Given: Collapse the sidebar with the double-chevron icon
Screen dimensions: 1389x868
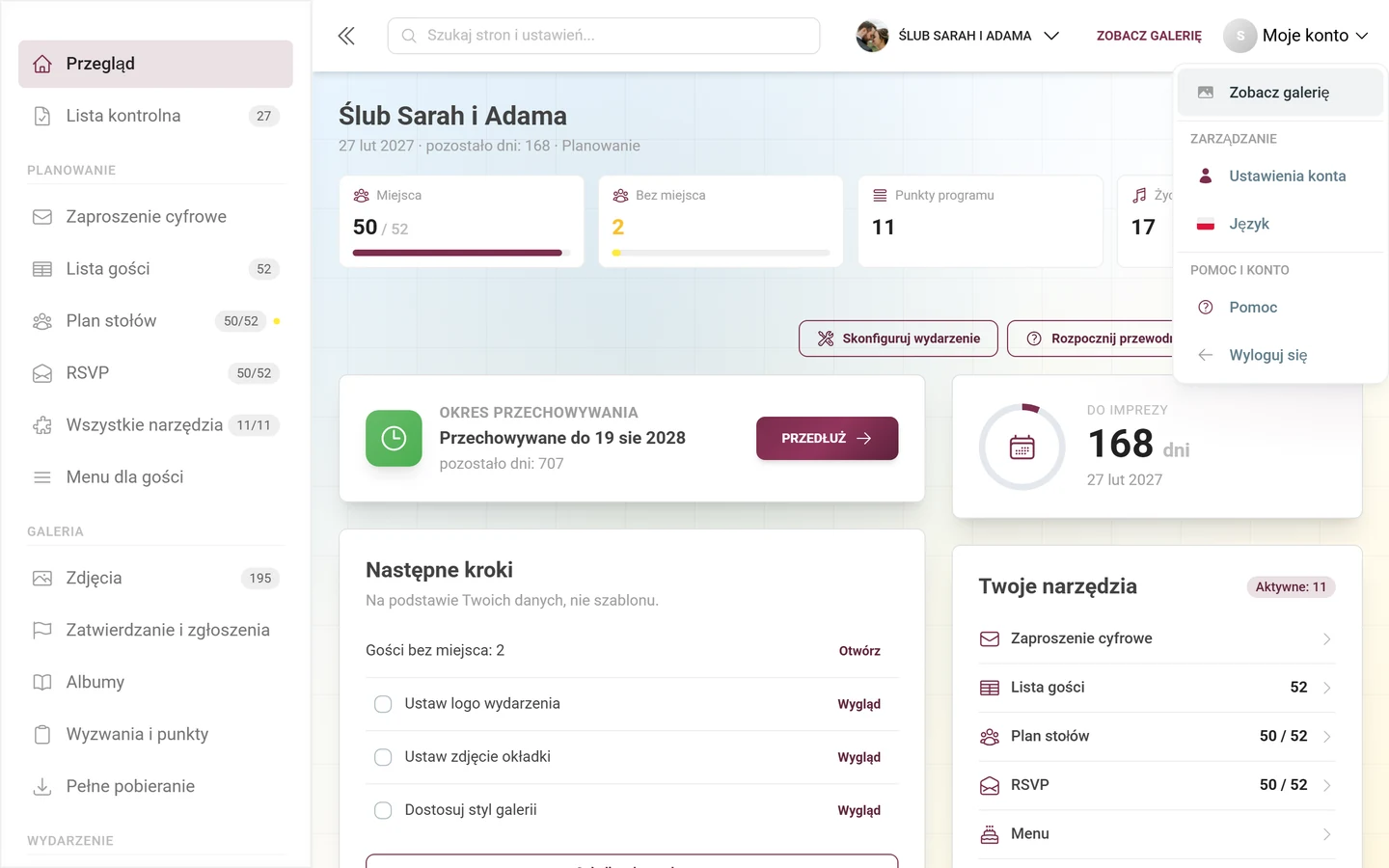Looking at the screenshot, I should point(346,36).
